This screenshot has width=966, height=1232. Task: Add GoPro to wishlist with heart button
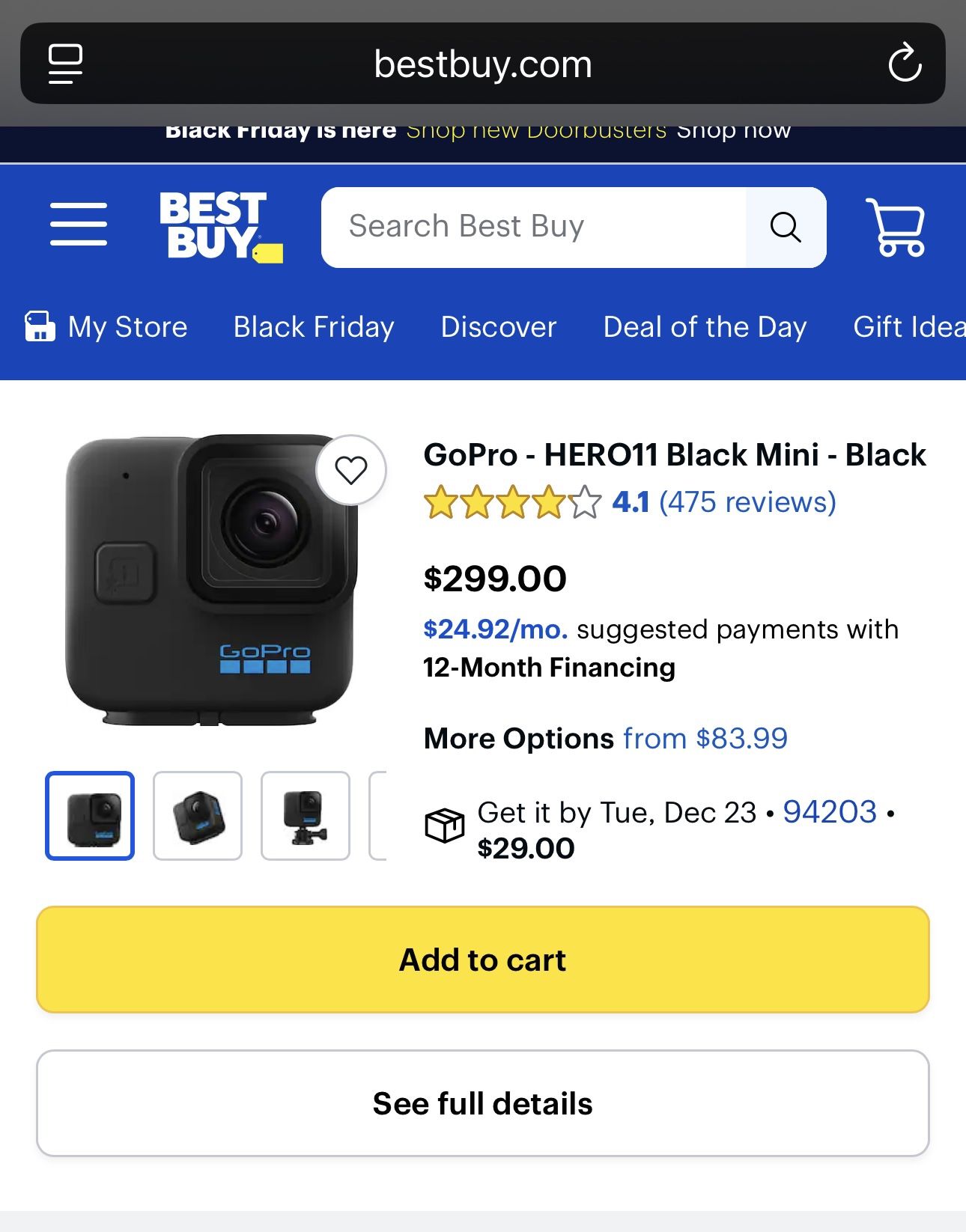(x=351, y=470)
